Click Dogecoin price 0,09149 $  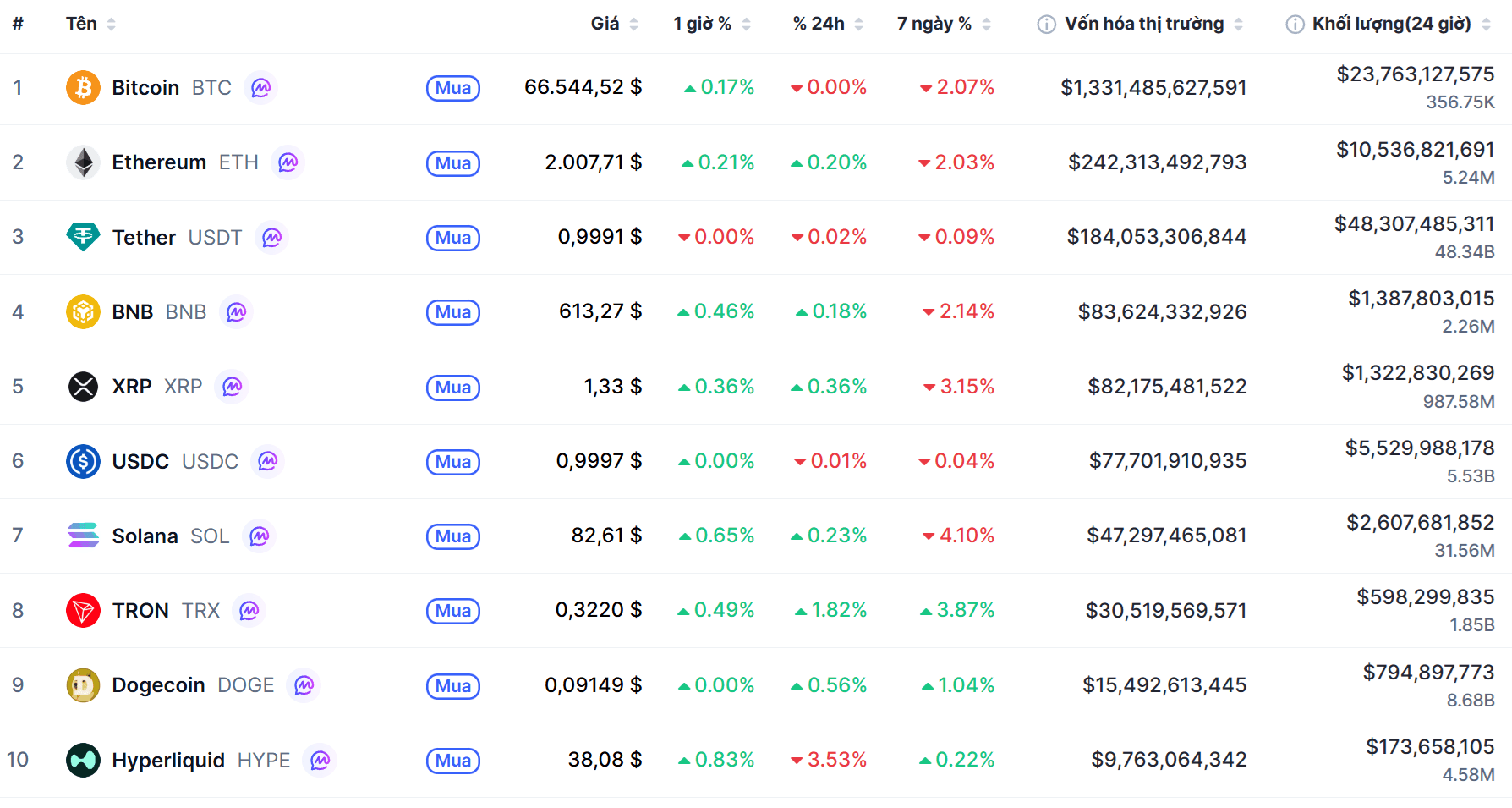click(x=593, y=685)
